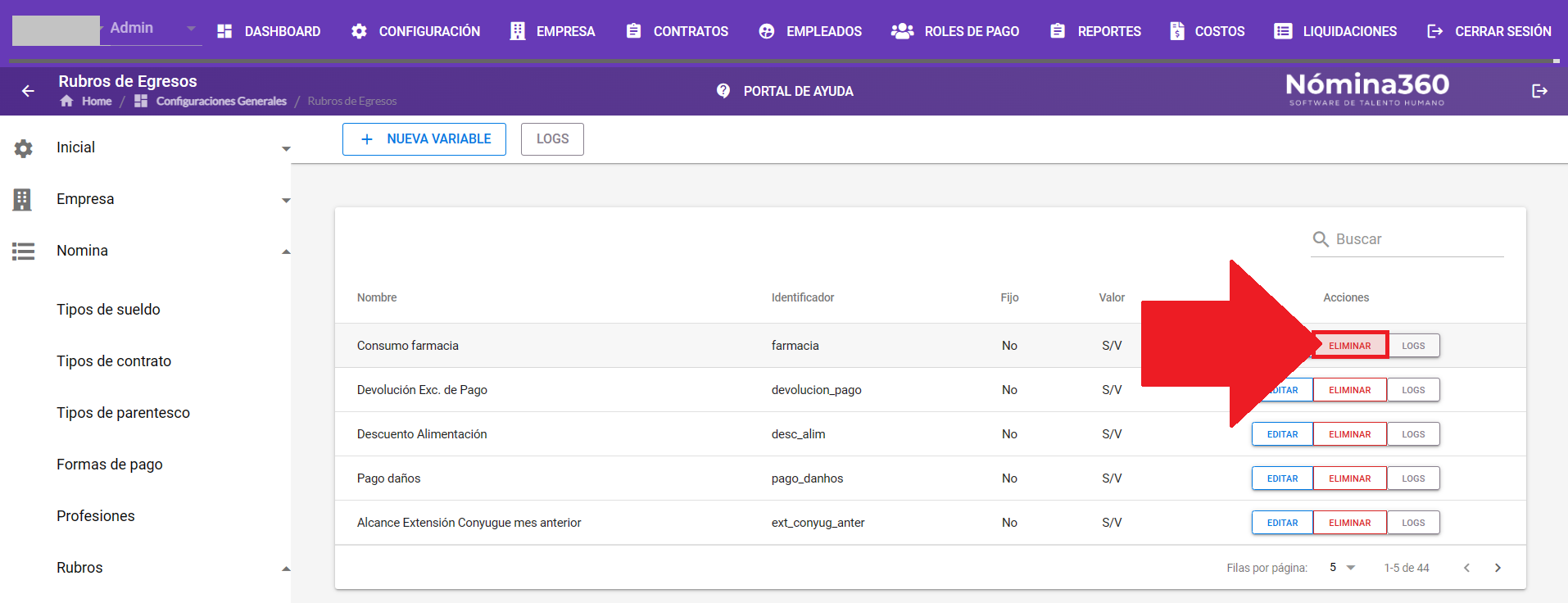
Task: Open Portal de Ayuda link
Action: click(785, 91)
